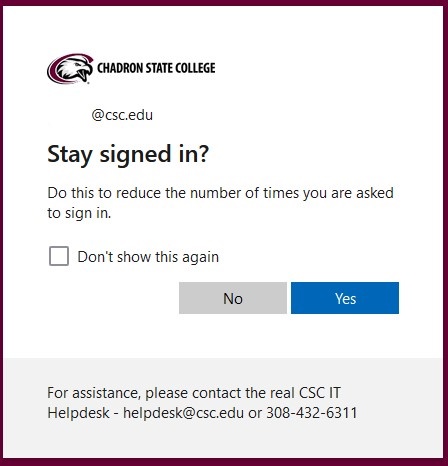Image resolution: width=448 pixels, height=466 pixels.
Task: Click the "Don't show this again" label
Action: tap(148, 257)
